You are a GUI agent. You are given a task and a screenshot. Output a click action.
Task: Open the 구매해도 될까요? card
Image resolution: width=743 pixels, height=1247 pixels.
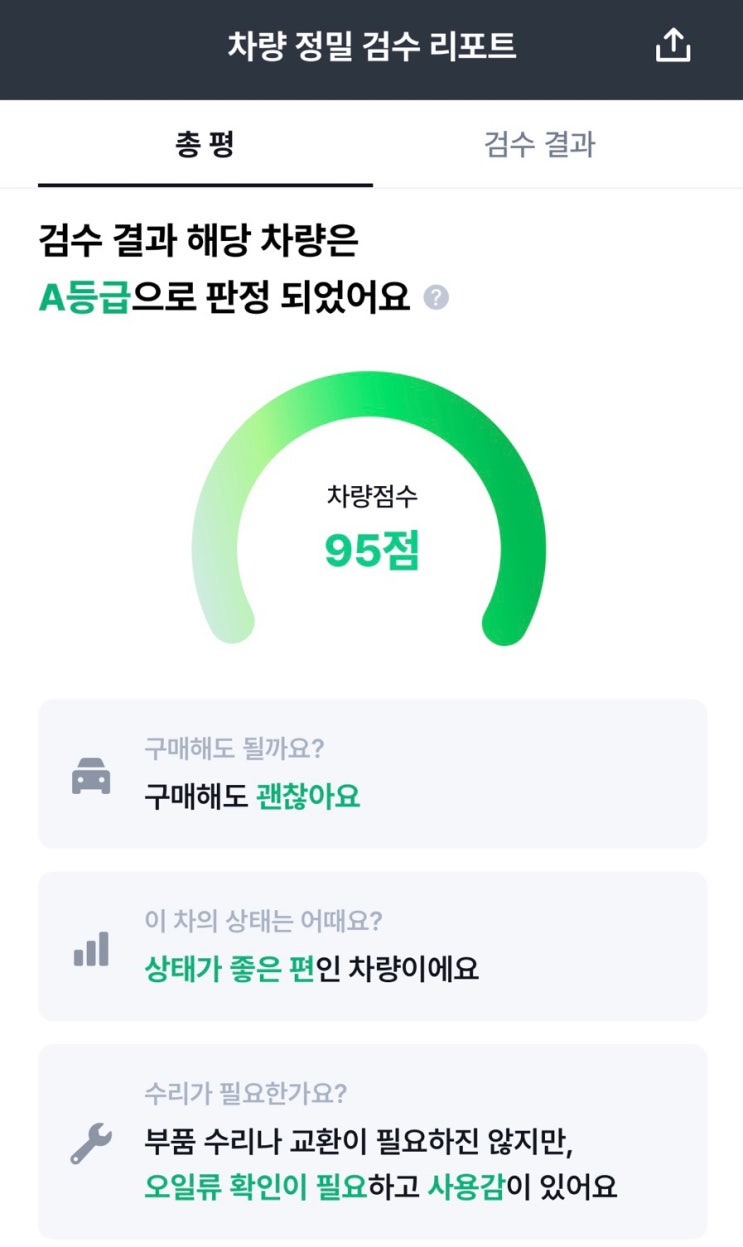pos(372,773)
